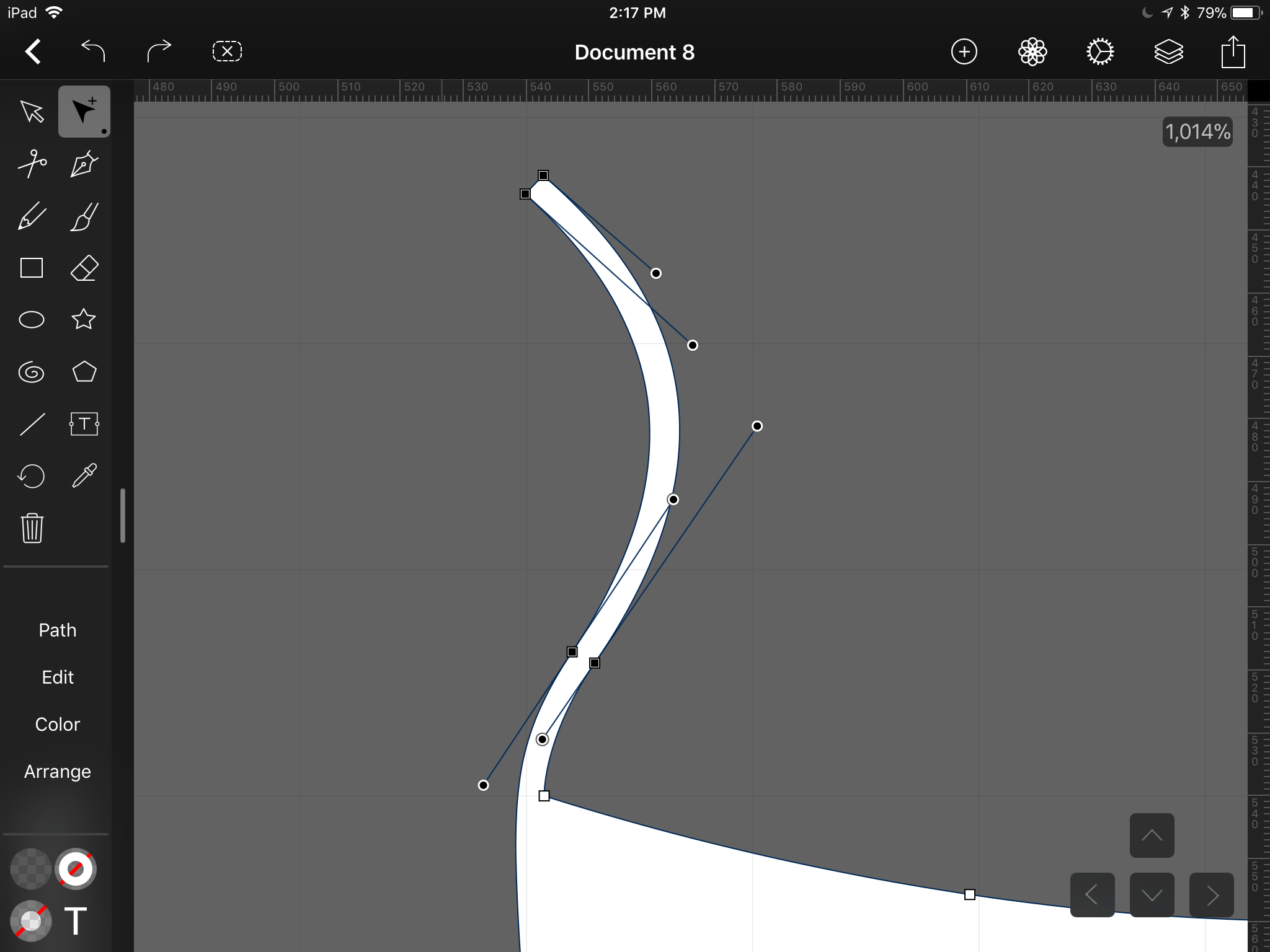The width and height of the screenshot is (1270, 952).
Task: Tap the 1,014% zoom level indicator
Action: point(1197,132)
